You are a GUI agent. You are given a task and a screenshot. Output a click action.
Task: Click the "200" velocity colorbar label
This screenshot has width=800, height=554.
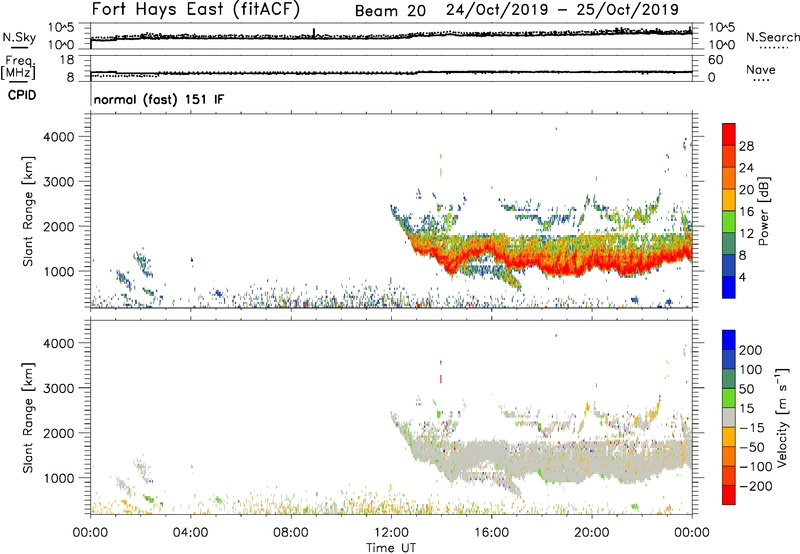pos(751,350)
